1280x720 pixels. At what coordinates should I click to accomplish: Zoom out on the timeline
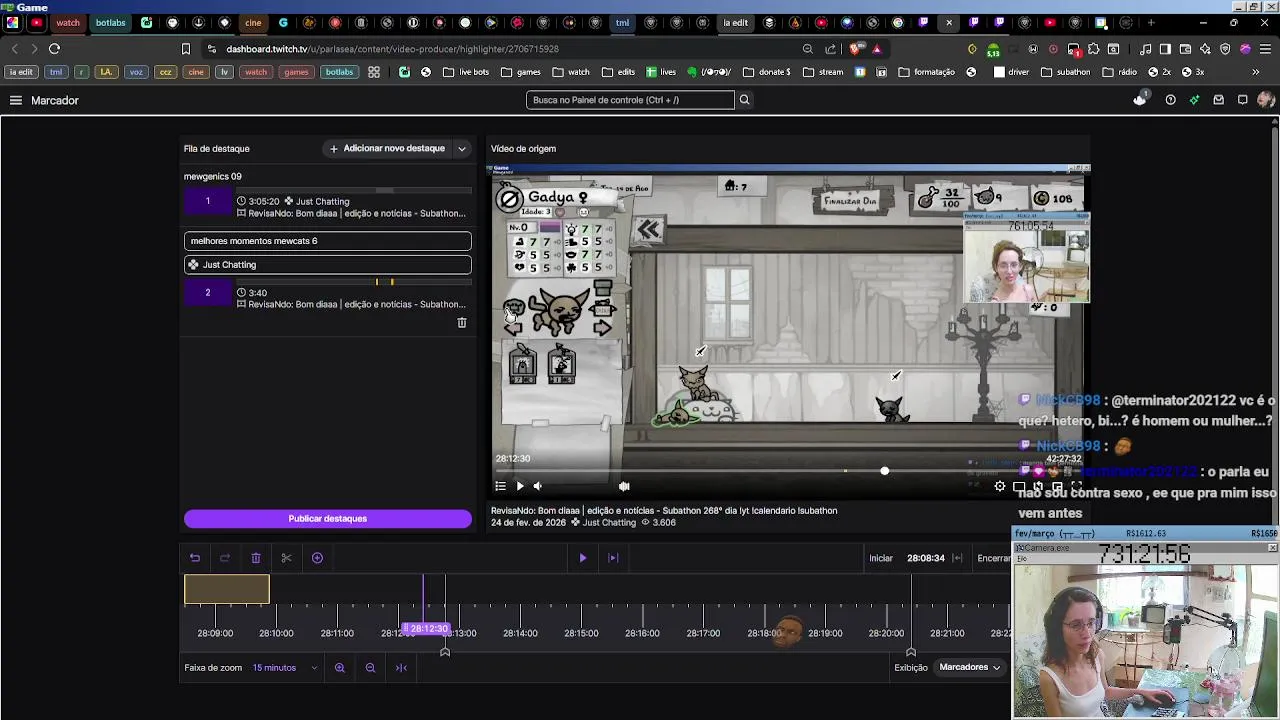tap(370, 668)
